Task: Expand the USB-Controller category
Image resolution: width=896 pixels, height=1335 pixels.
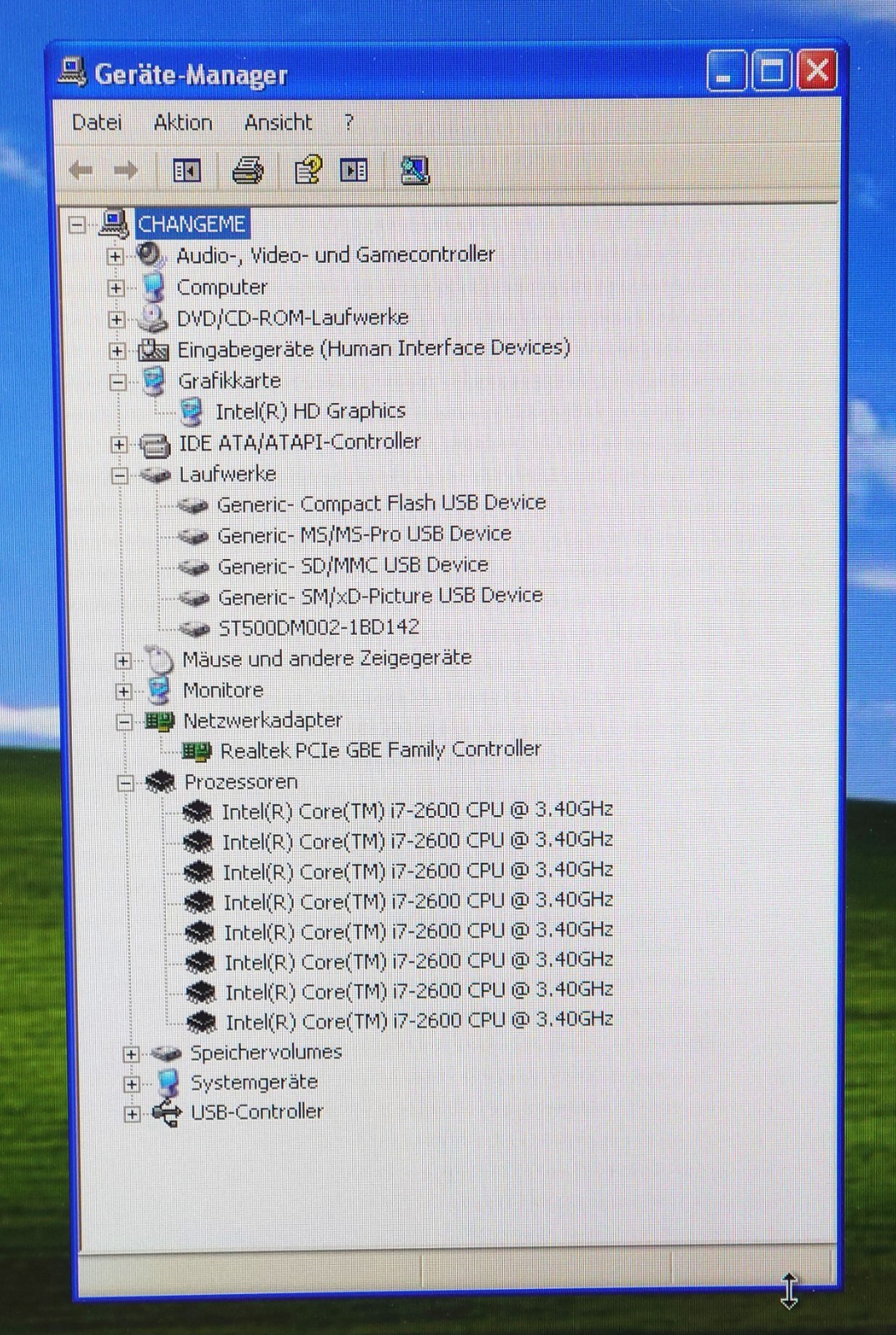Action: pyautogui.click(x=132, y=1115)
